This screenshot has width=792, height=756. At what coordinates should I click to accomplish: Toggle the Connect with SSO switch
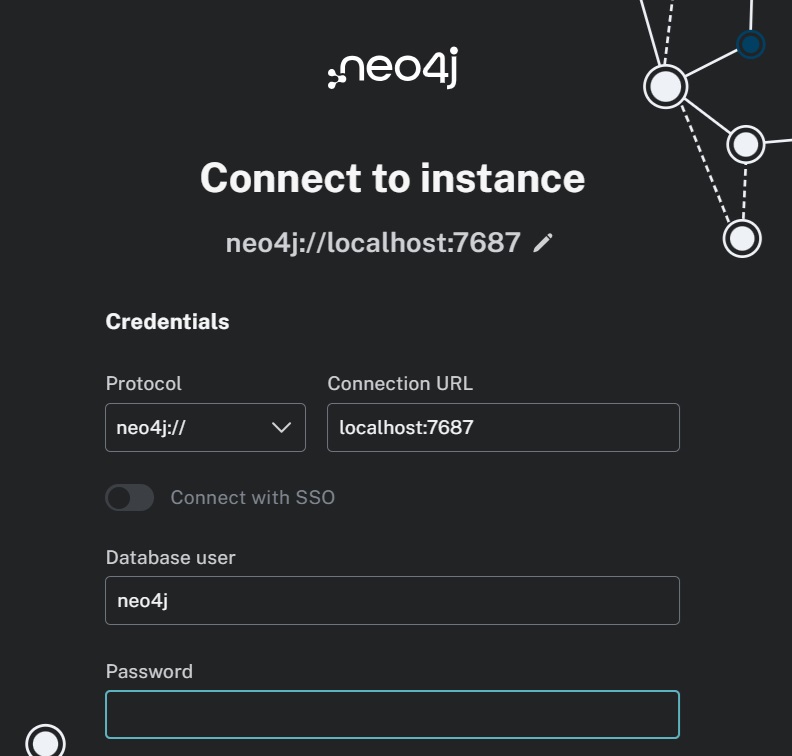coord(130,497)
